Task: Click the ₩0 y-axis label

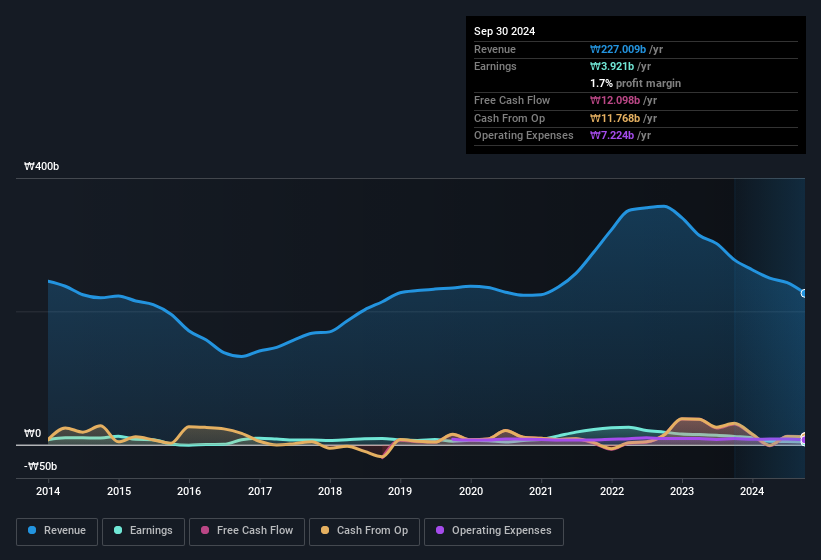Action: click(x=32, y=433)
